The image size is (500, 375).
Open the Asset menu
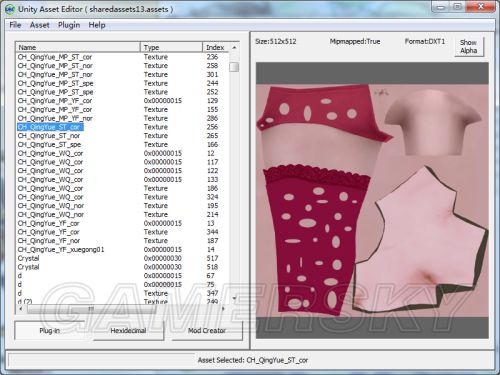pos(40,25)
